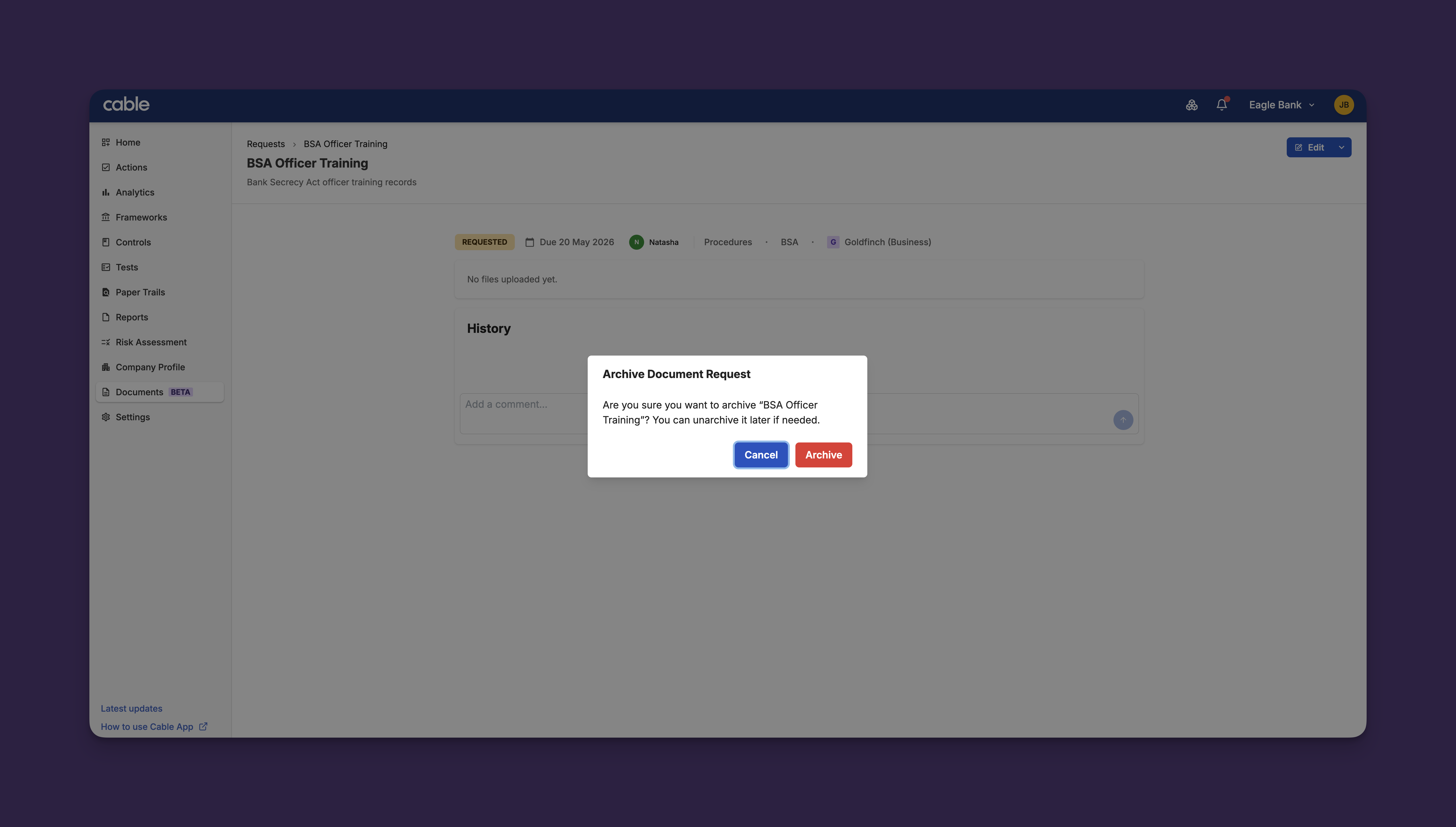The width and height of the screenshot is (1456, 827).
Task: Click the Due 20 May 2026 date
Action: pyautogui.click(x=576, y=242)
